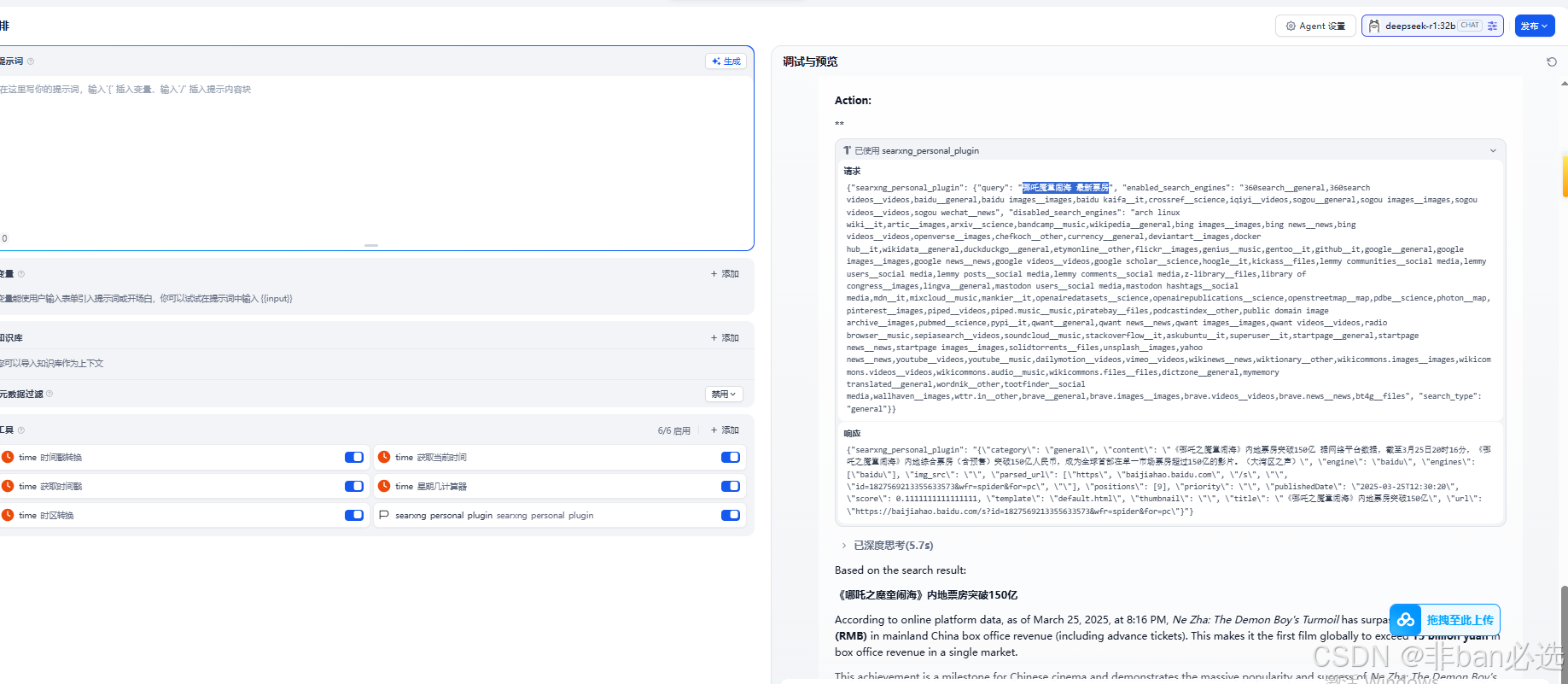Click clock icon of 时间戳转换 tool
Viewport: 1568px width, 684px height.
[8, 458]
